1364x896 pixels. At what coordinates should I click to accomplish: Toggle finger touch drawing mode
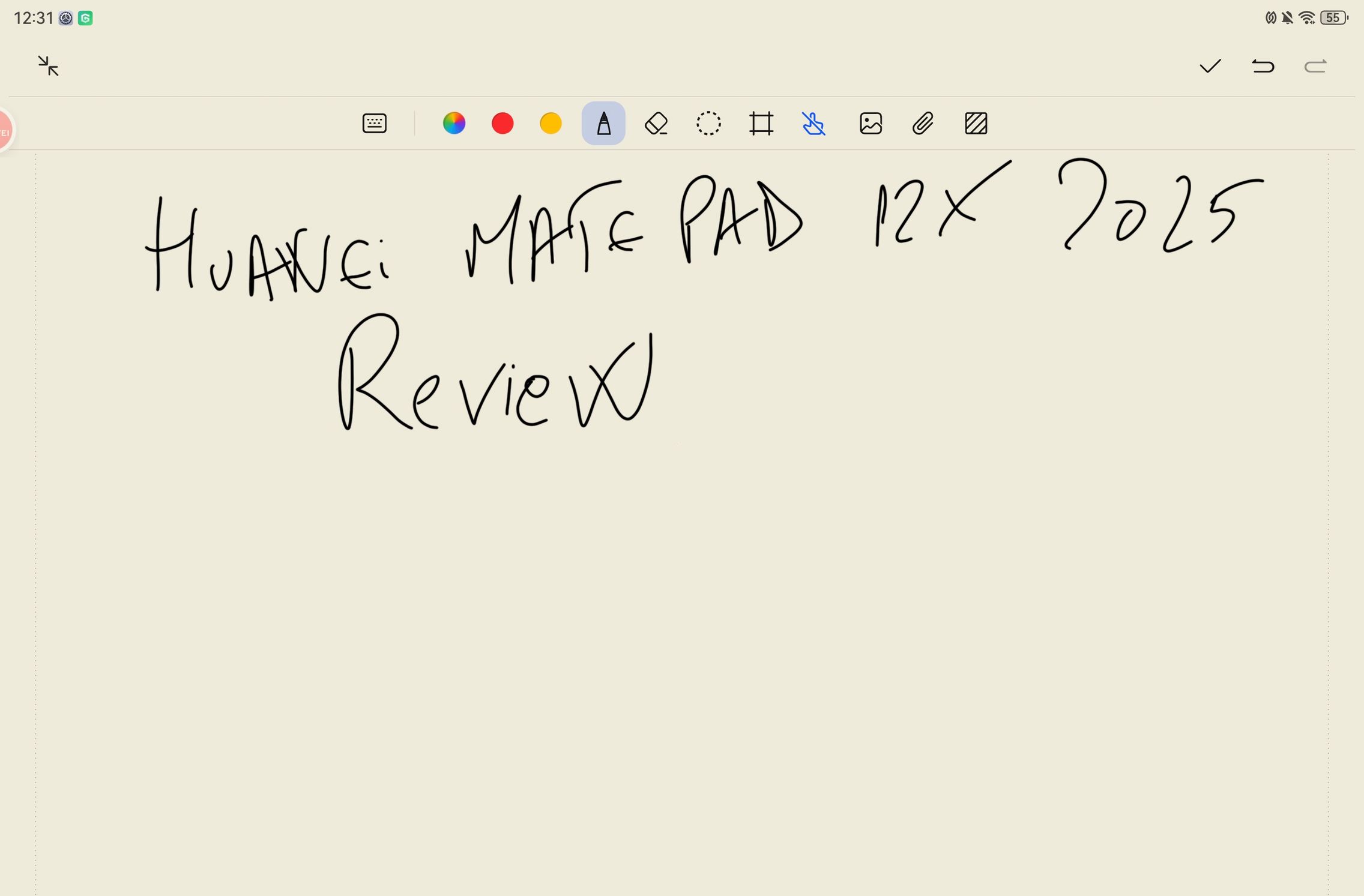pyautogui.click(x=813, y=124)
